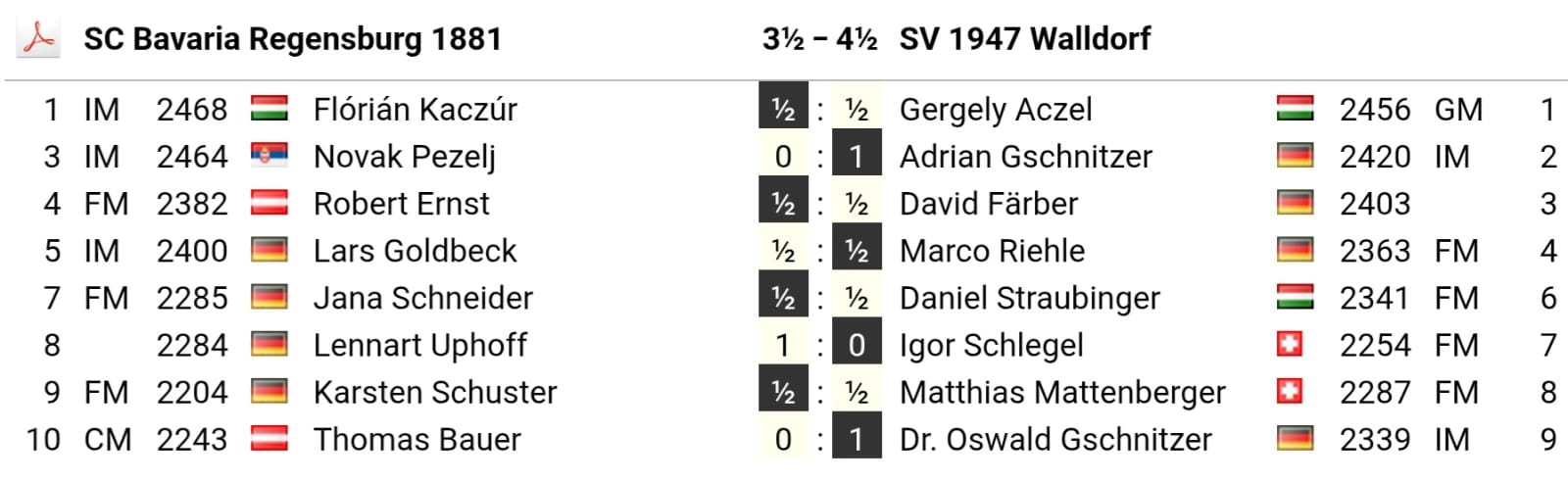This screenshot has height=481, width=1568.
Task: Click the German flag next to Jana Schneider
Action: pyautogui.click(x=269, y=298)
